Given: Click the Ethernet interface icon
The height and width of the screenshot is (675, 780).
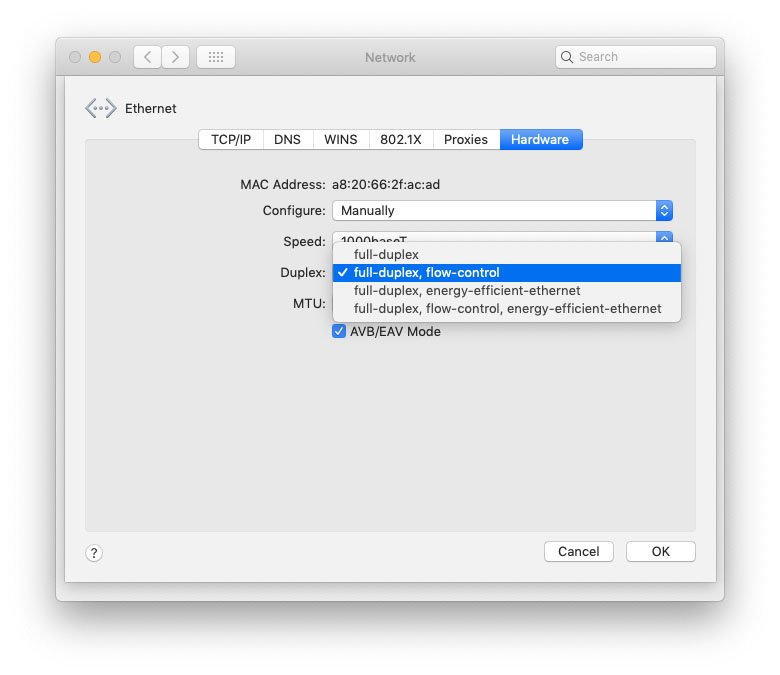Looking at the screenshot, I should tap(100, 109).
